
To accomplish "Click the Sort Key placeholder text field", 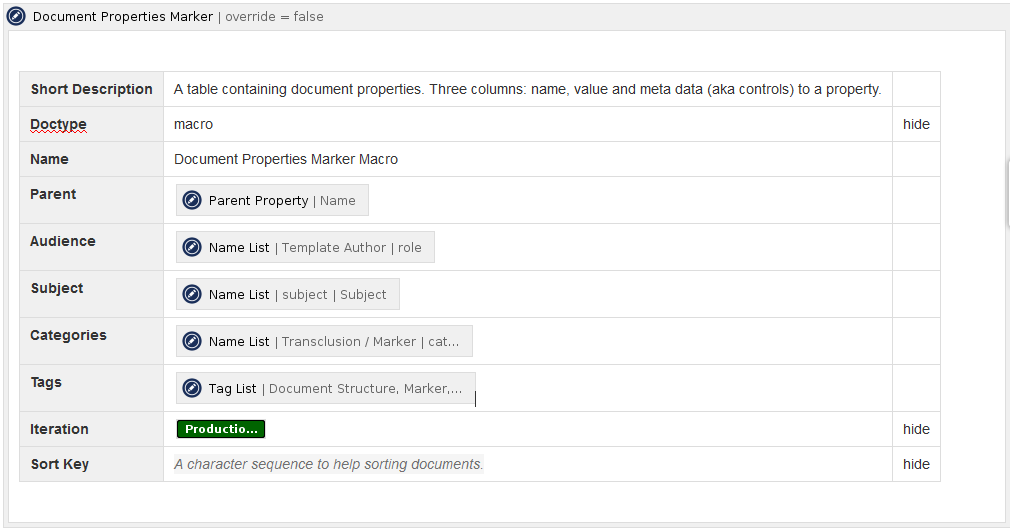I will [x=328, y=464].
